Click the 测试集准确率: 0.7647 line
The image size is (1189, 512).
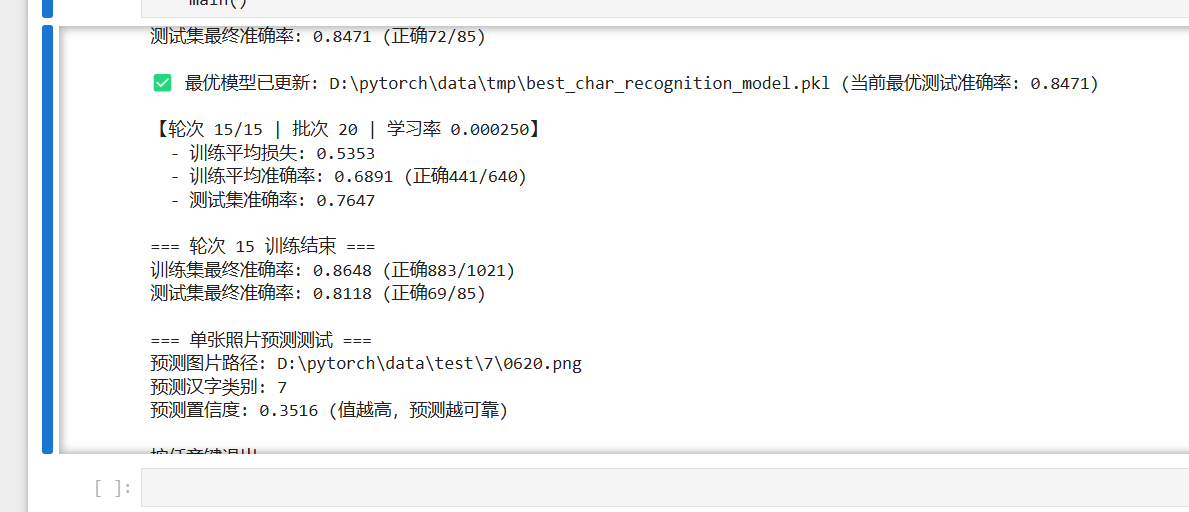(272, 200)
